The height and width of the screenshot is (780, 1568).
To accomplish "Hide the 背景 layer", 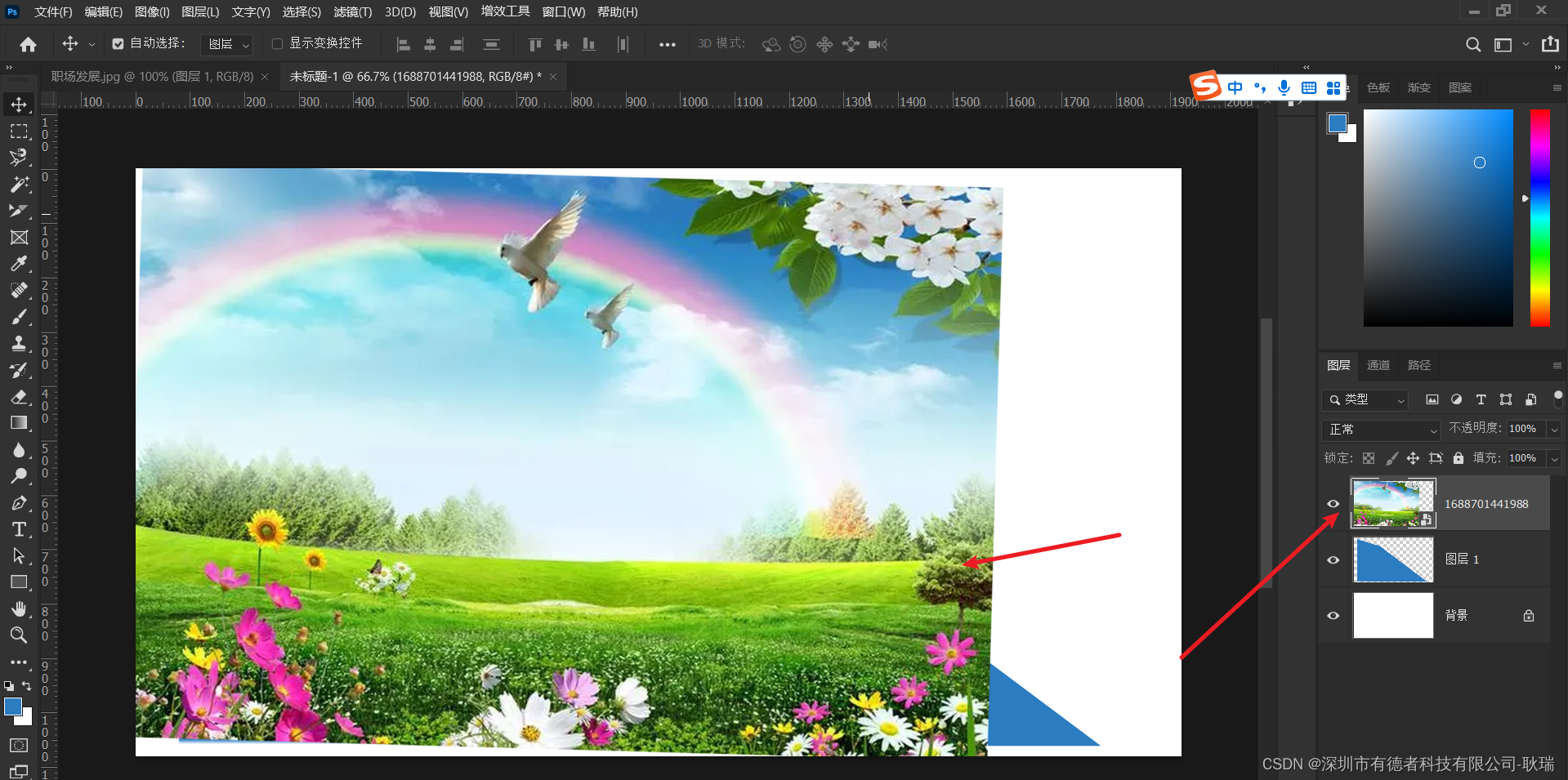I will [x=1333, y=615].
